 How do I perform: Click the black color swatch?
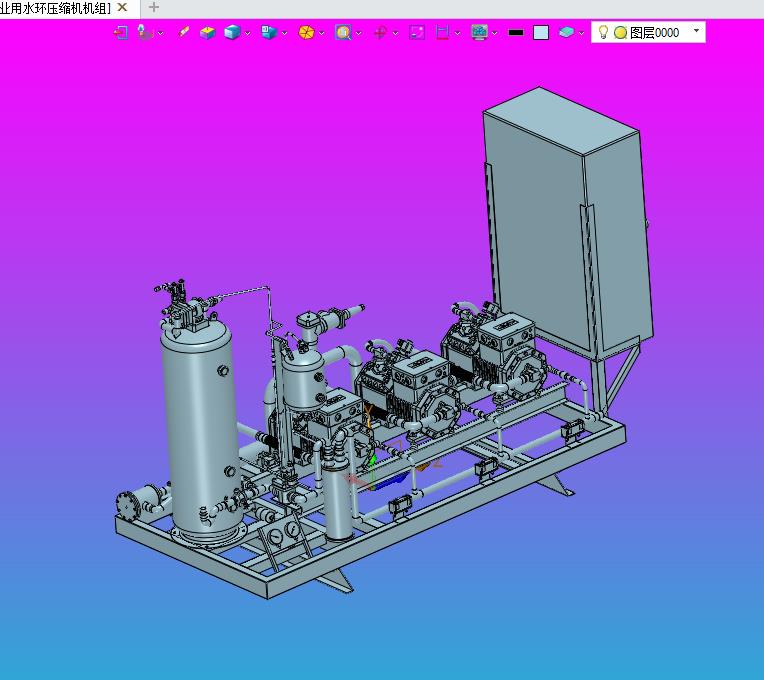click(516, 32)
